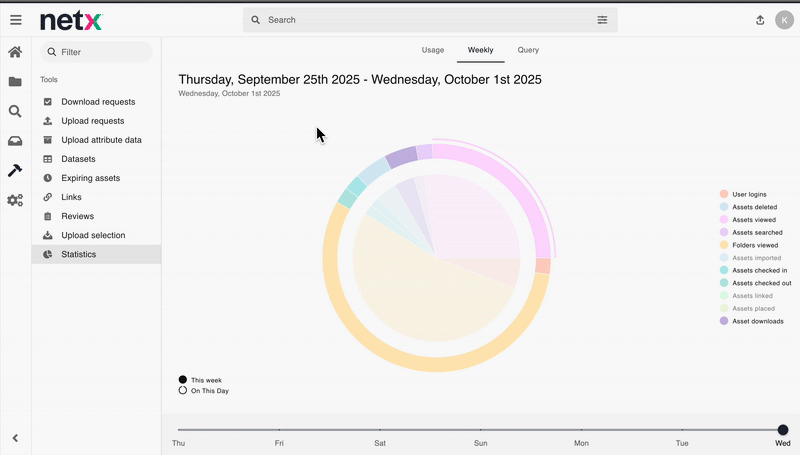
Task: Open system settings gears icon
Action: tap(15, 200)
